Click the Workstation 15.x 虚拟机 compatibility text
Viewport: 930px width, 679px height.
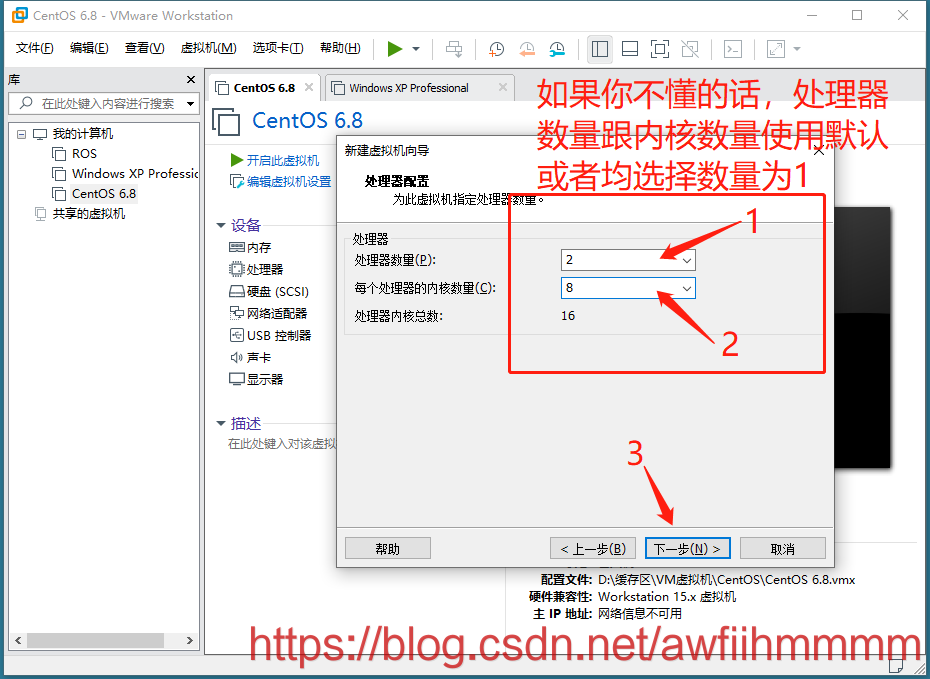coord(667,597)
